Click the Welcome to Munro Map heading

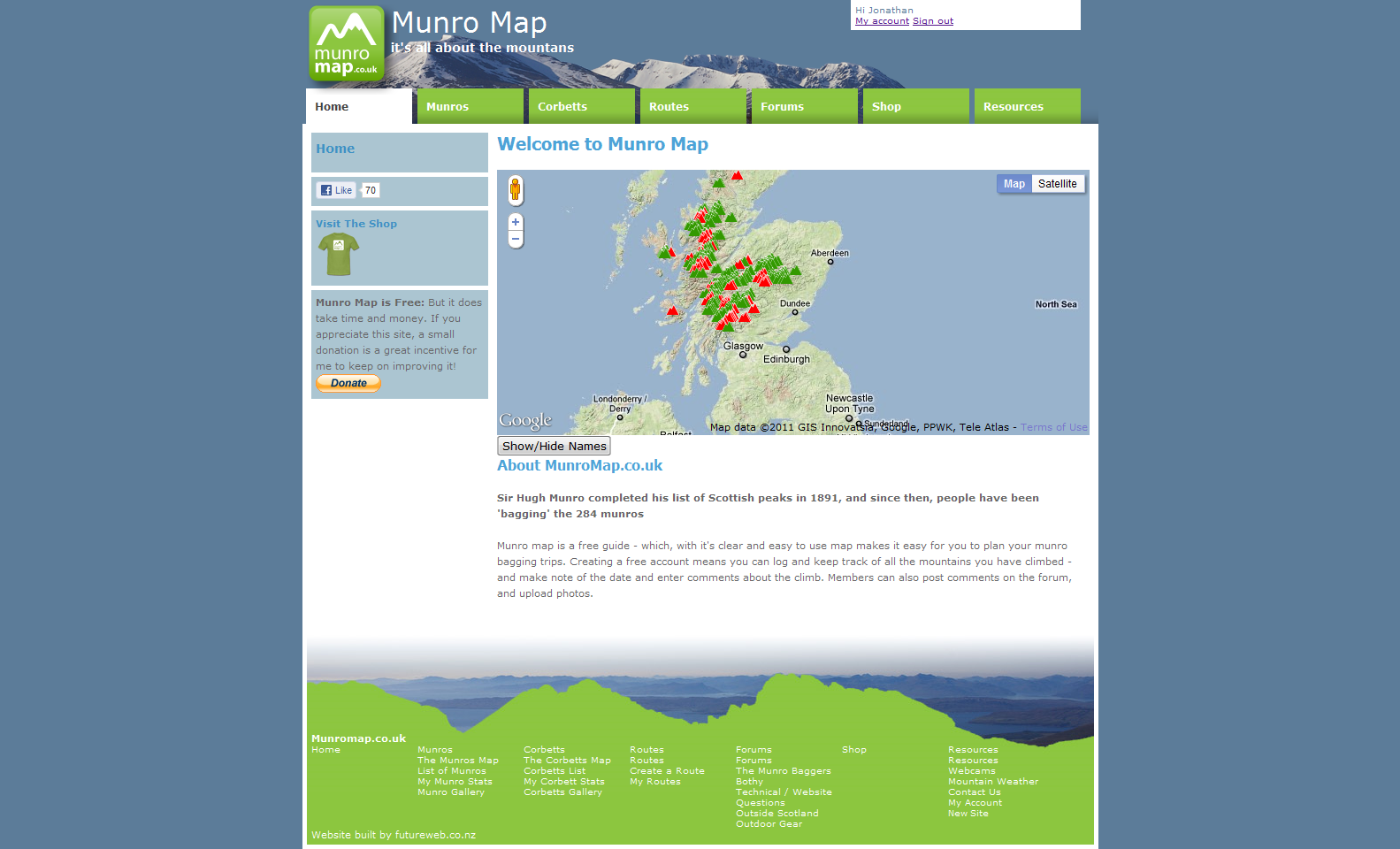(602, 144)
